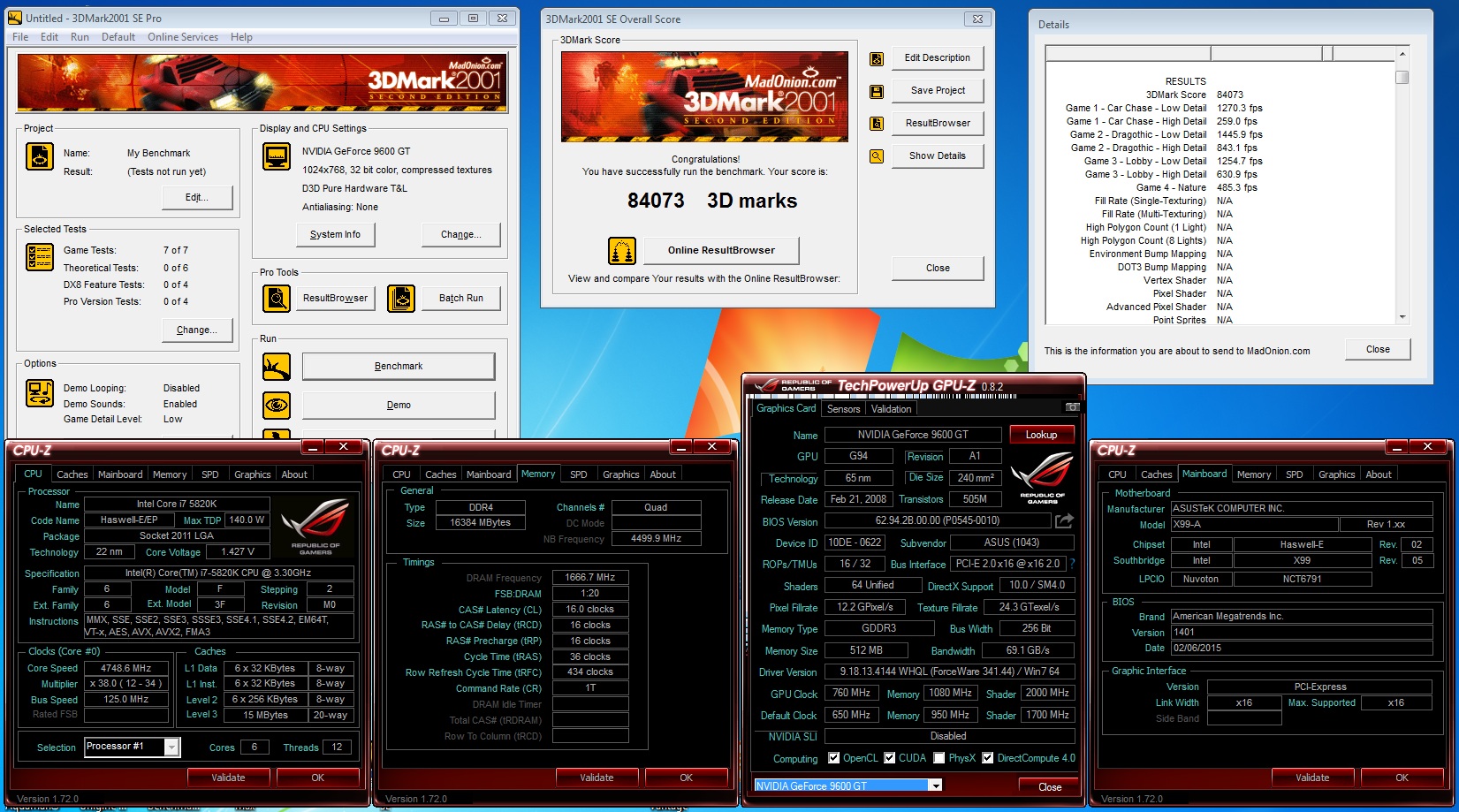Click the Project icon beside My Benchmark
Viewport: 1459px width, 812px height.
pos(40,156)
